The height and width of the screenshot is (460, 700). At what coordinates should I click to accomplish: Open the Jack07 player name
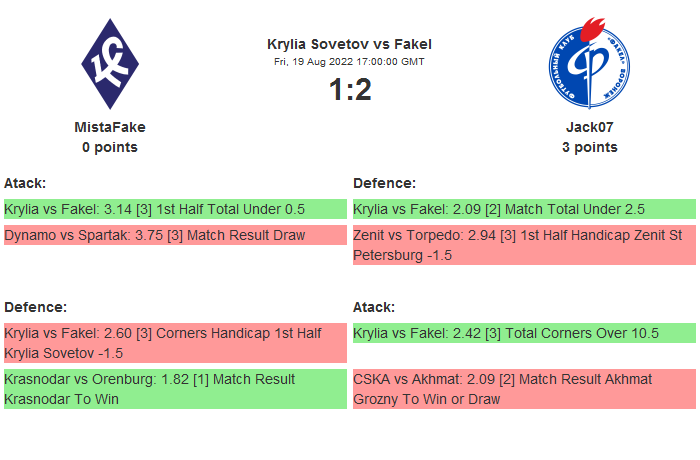pyautogui.click(x=589, y=127)
